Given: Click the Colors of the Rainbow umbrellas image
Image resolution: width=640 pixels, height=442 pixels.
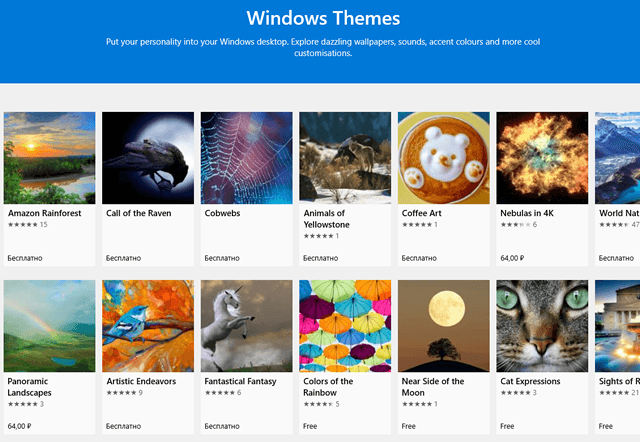Looking at the screenshot, I should click(x=345, y=326).
